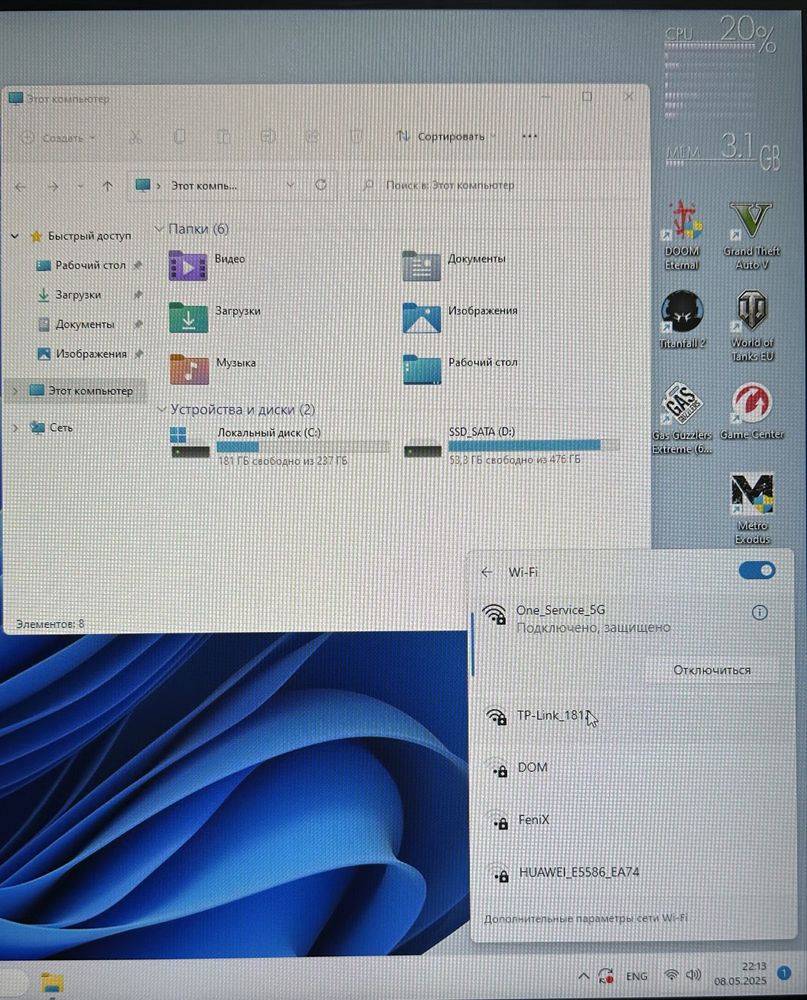Click the Explorer back navigation arrow

click(20, 186)
